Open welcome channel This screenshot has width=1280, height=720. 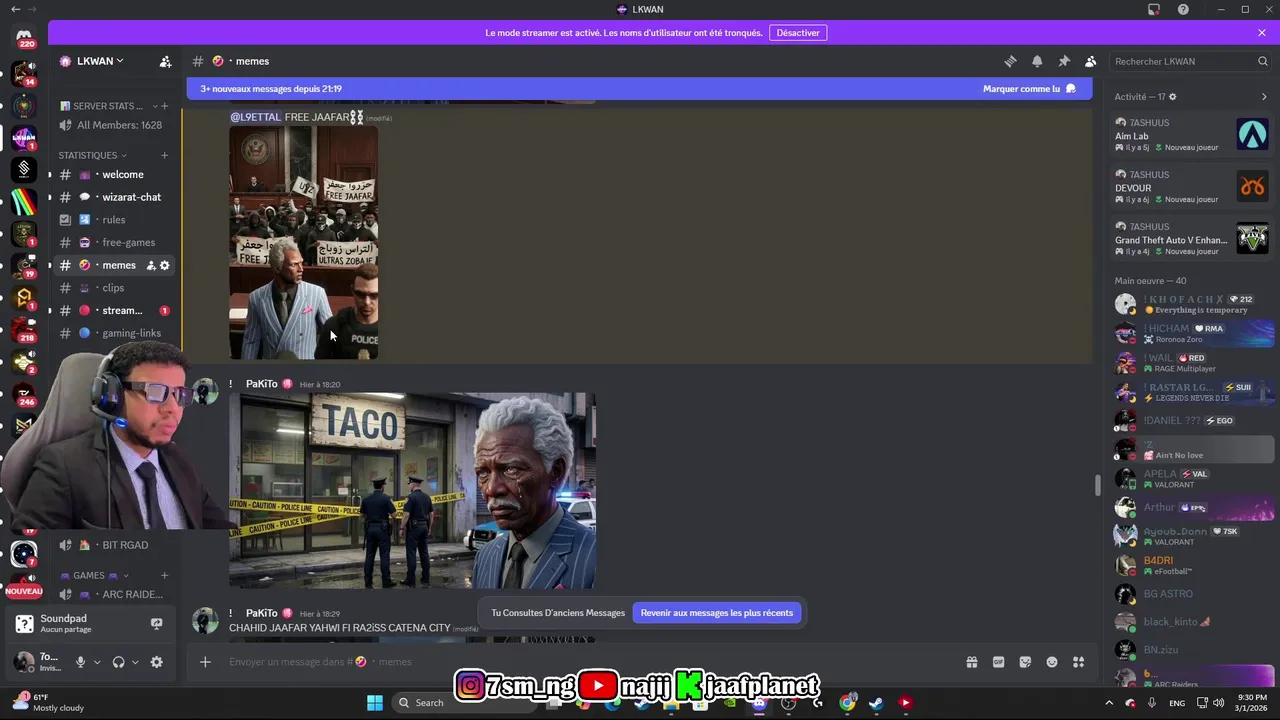115,174
